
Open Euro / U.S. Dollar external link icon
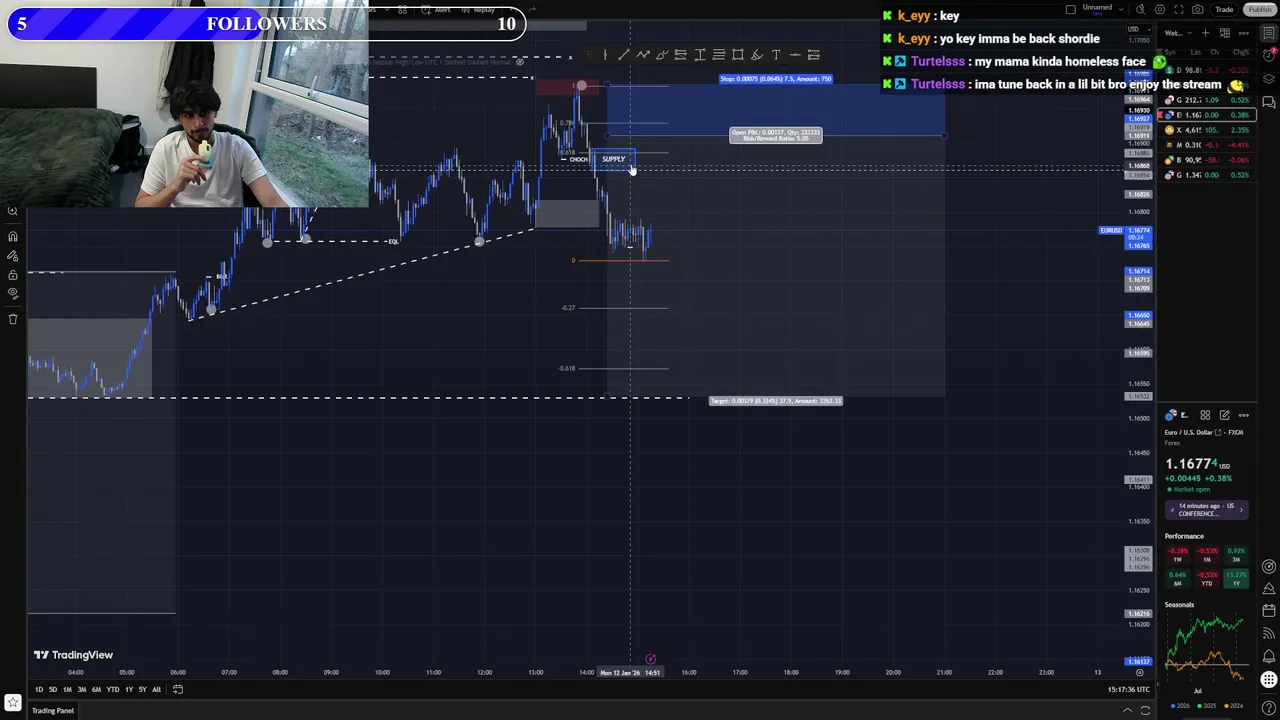click(1218, 432)
